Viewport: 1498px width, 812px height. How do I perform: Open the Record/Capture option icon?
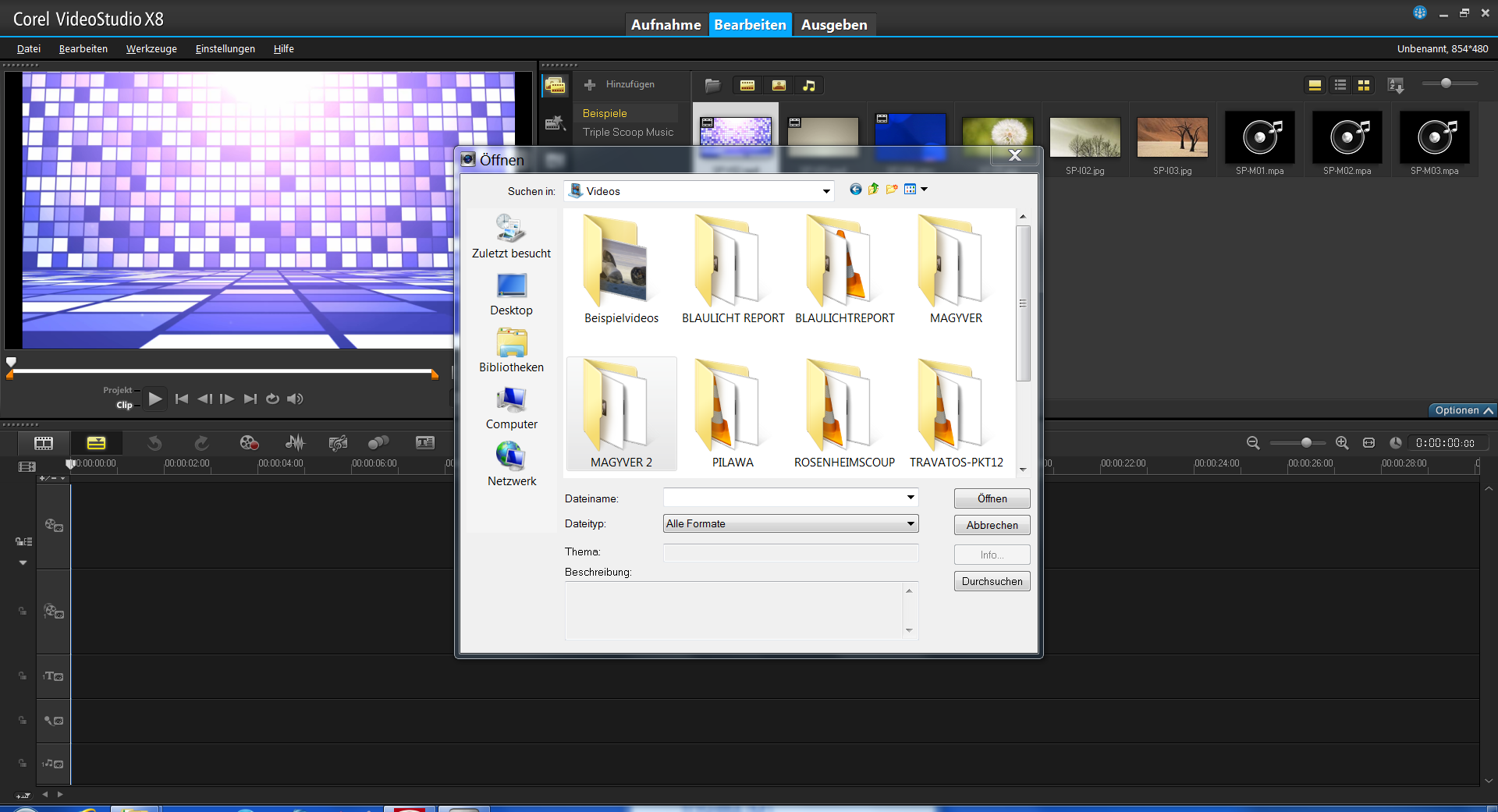pyautogui.click(x=249, y=443)
